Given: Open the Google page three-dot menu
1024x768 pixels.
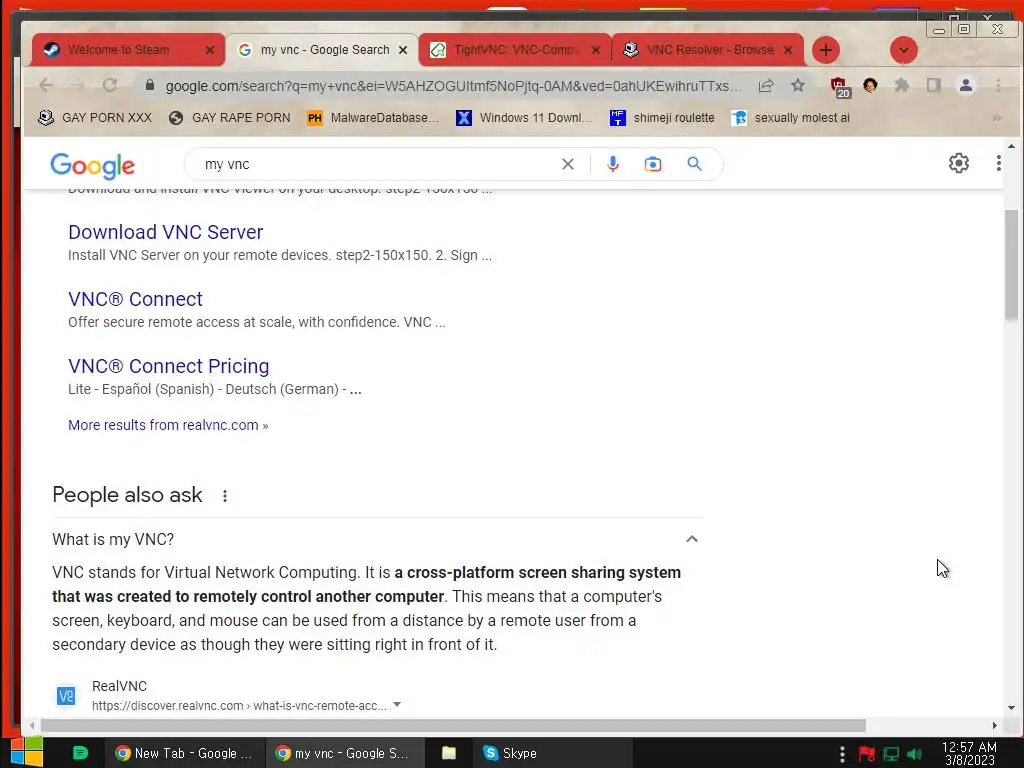Looking at the screenshot, I should point(999,163).
